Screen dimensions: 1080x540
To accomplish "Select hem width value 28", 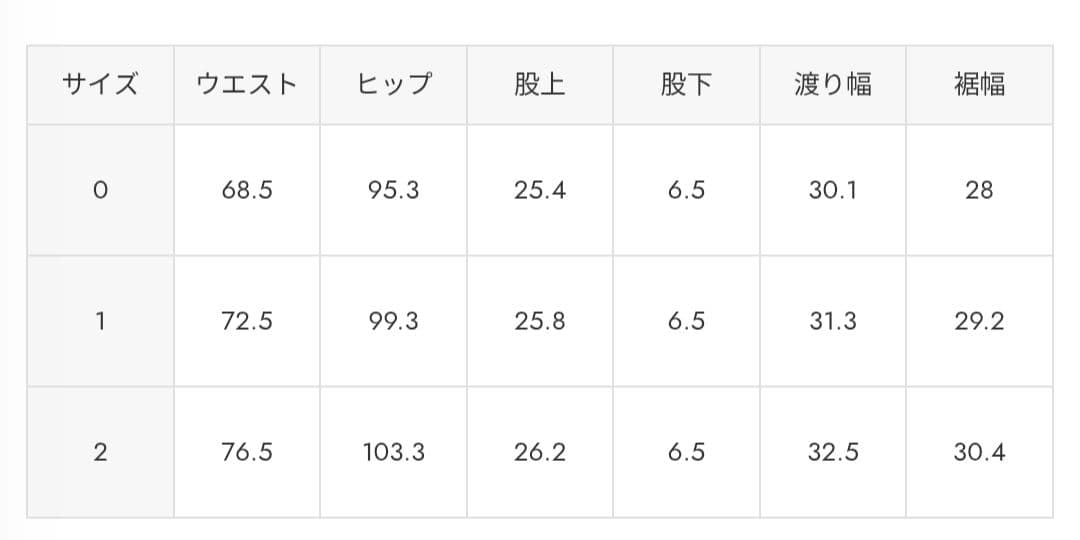I will click(979, 190).
